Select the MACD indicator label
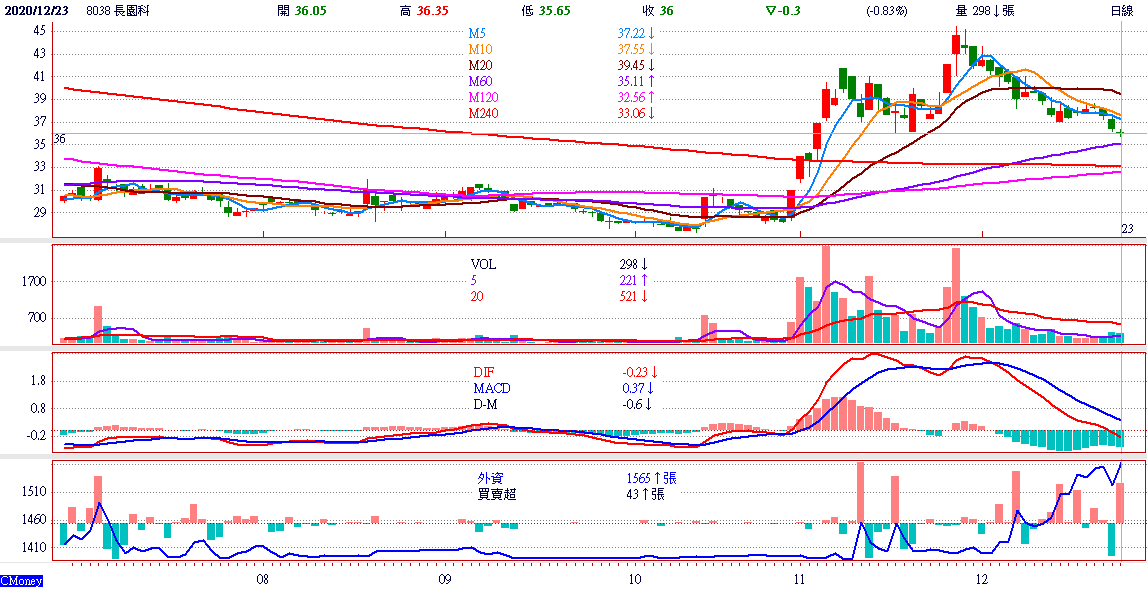The height and width of the screenshot is (599, 1147). pyautogui.click(x=492, y=388)
